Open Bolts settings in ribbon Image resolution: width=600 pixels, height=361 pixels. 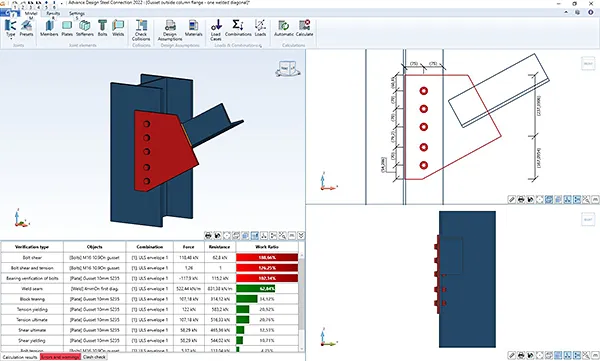(x=103, y=29)
